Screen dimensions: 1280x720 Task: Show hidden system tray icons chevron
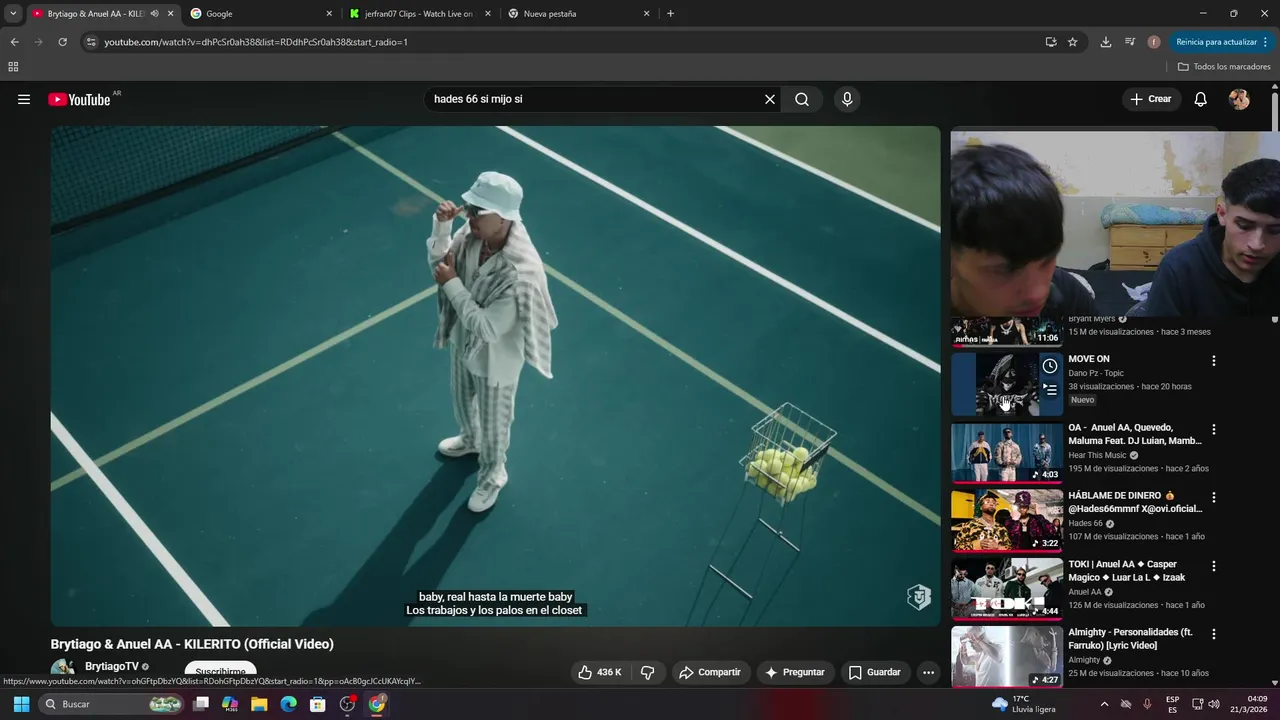[x=1104, y=704]
